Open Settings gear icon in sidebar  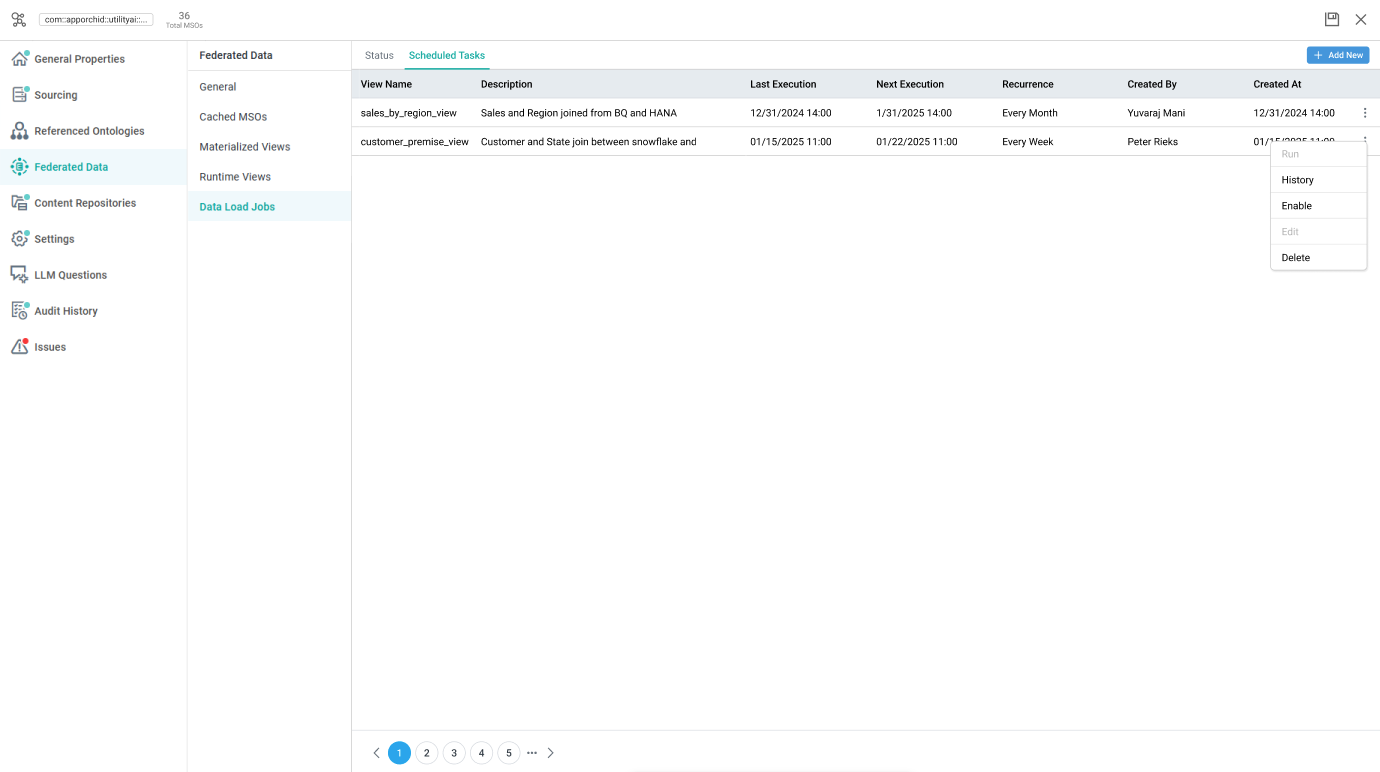pos(19,239)
